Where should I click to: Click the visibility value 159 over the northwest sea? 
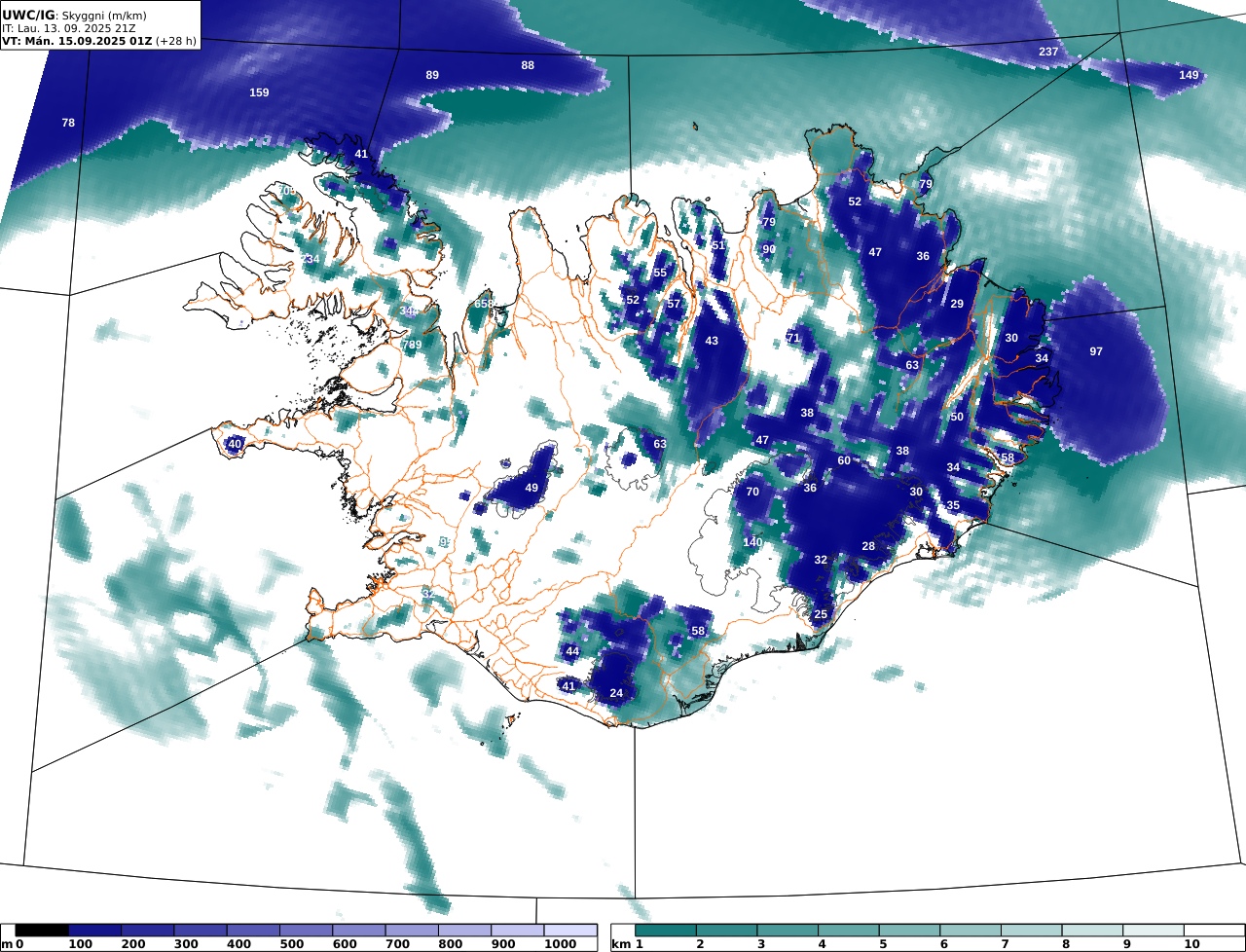tap(259, 92)
